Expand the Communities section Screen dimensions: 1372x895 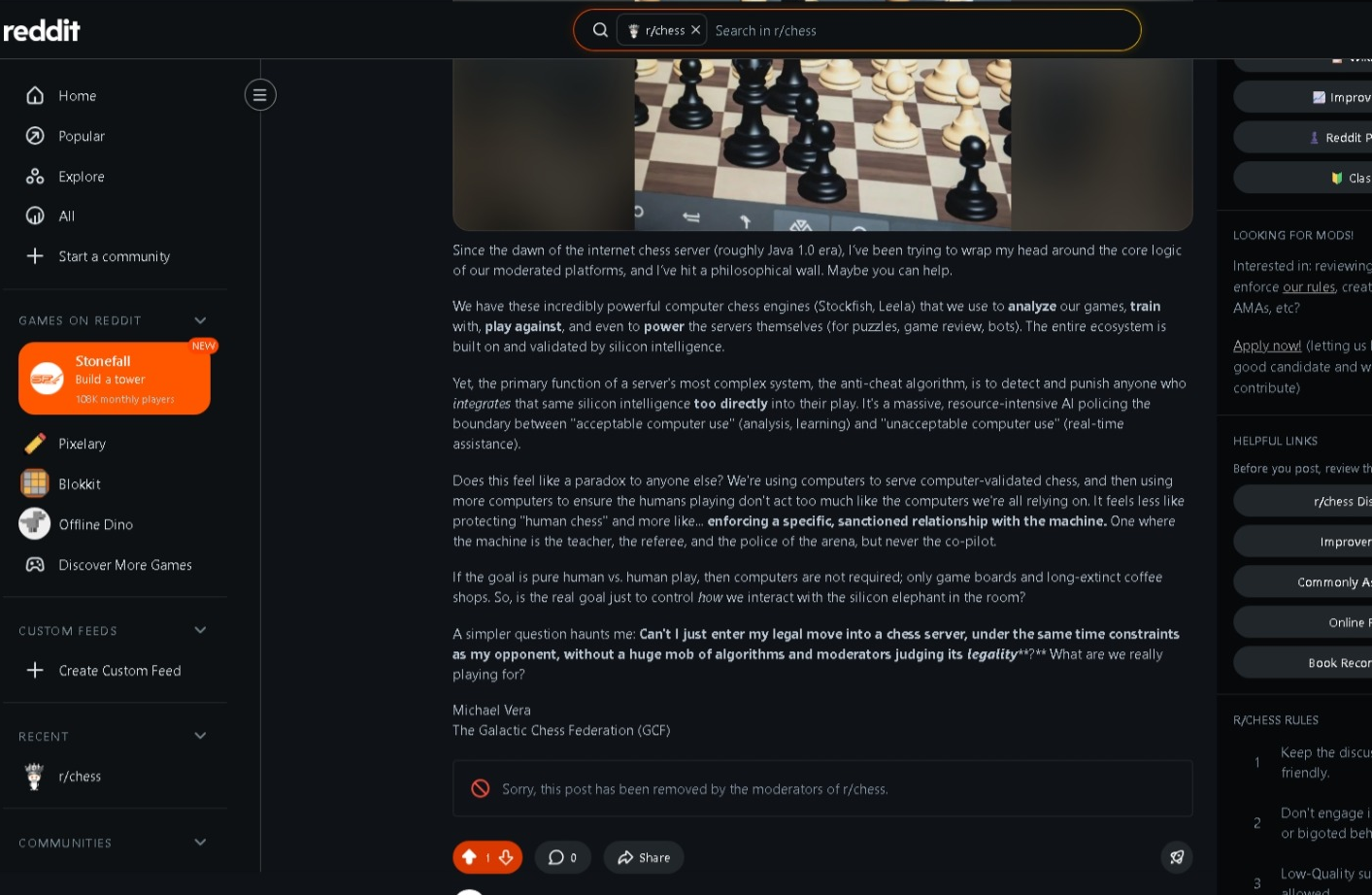[200, 842]
